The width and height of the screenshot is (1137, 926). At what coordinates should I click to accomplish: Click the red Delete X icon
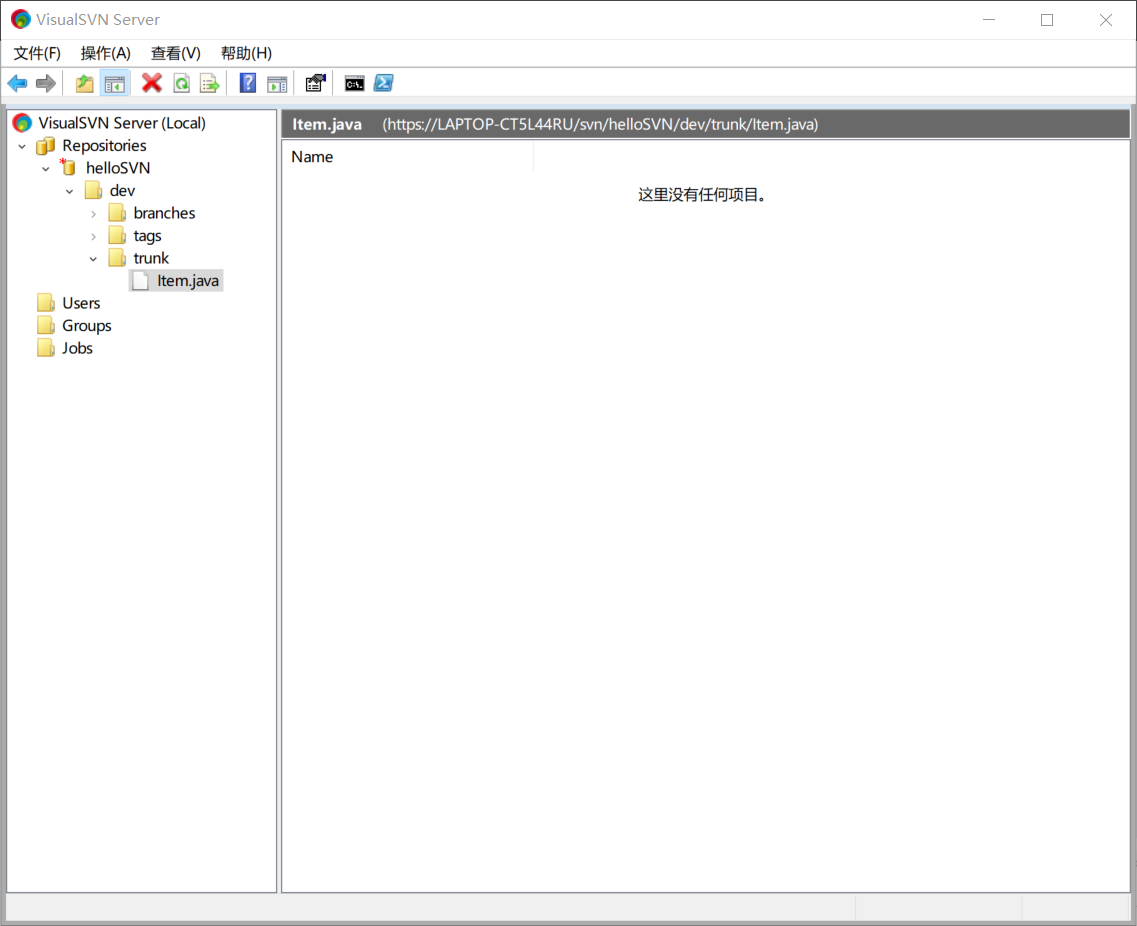[x=152, y=83]
